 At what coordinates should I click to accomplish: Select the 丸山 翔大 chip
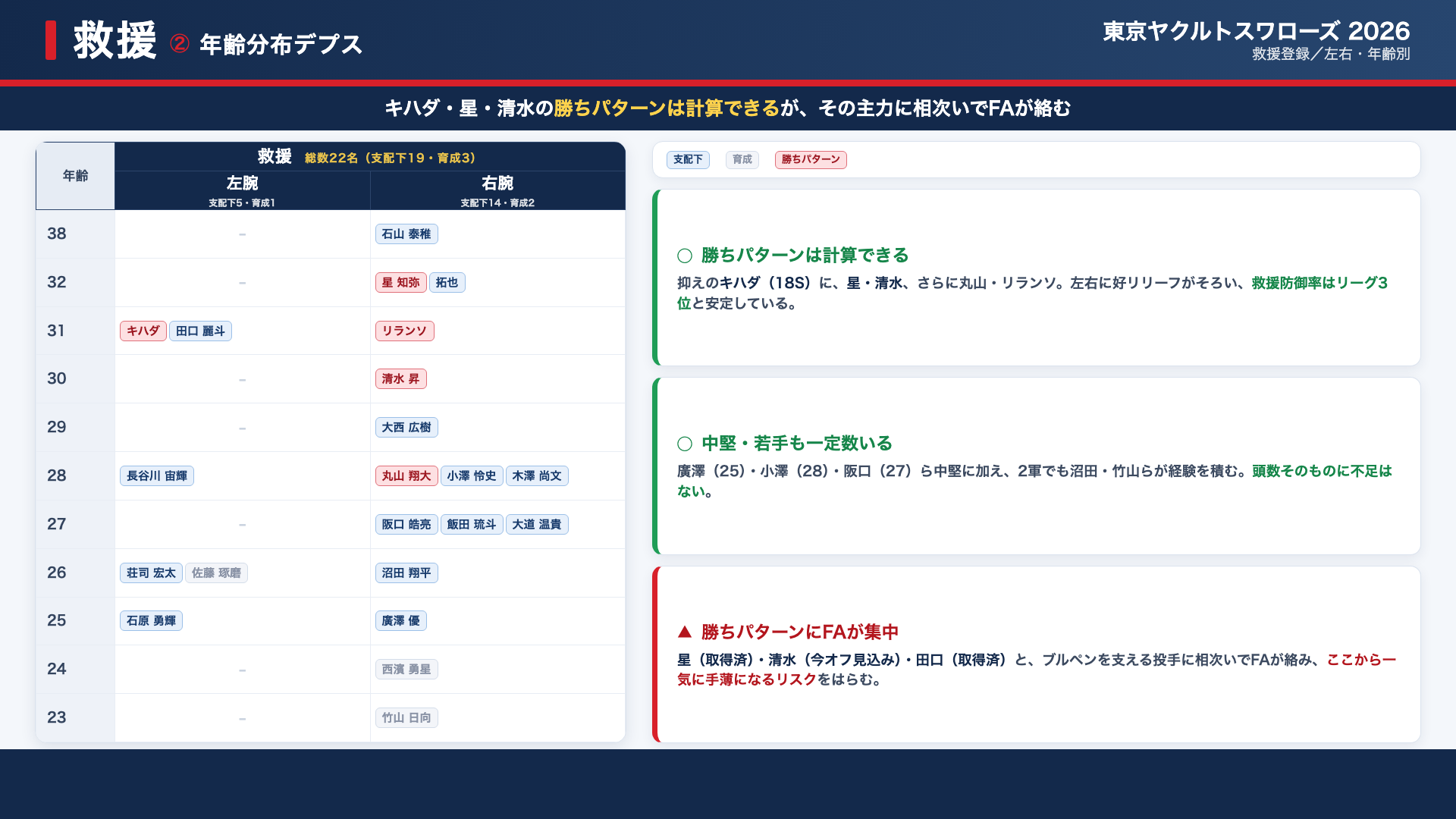(x=406, y=476)
